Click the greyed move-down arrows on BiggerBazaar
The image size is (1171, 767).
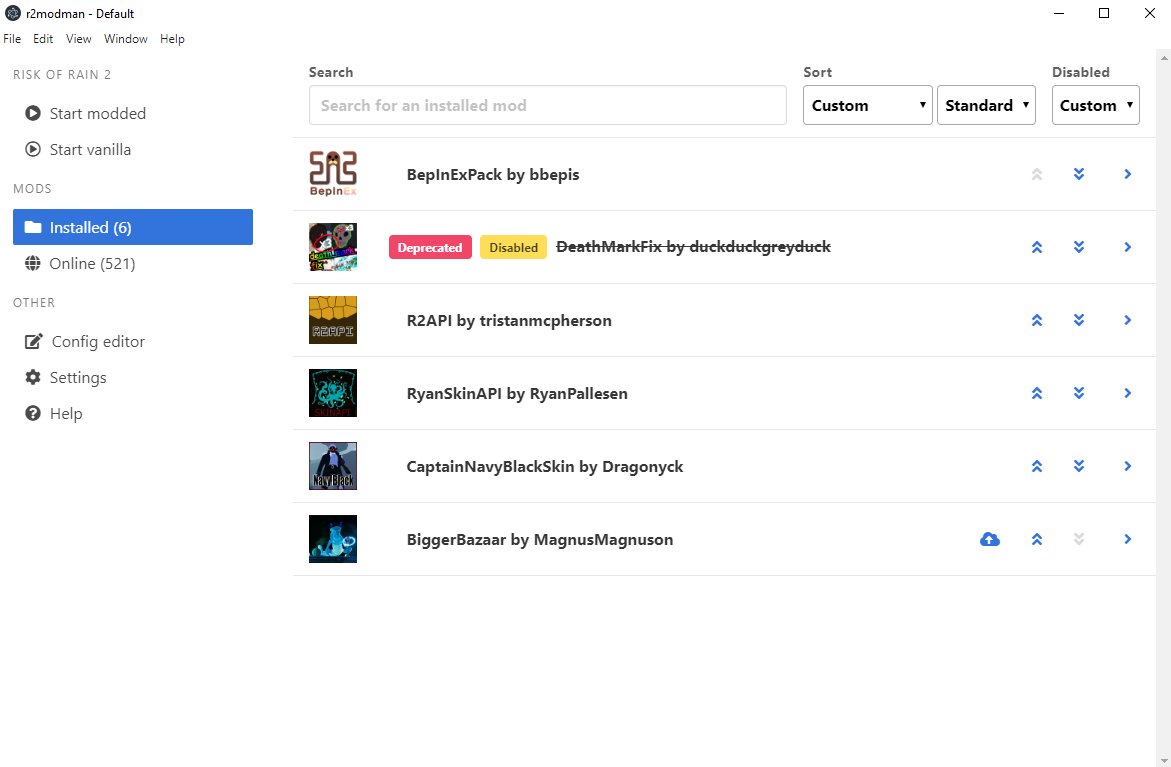point(1078,539)
